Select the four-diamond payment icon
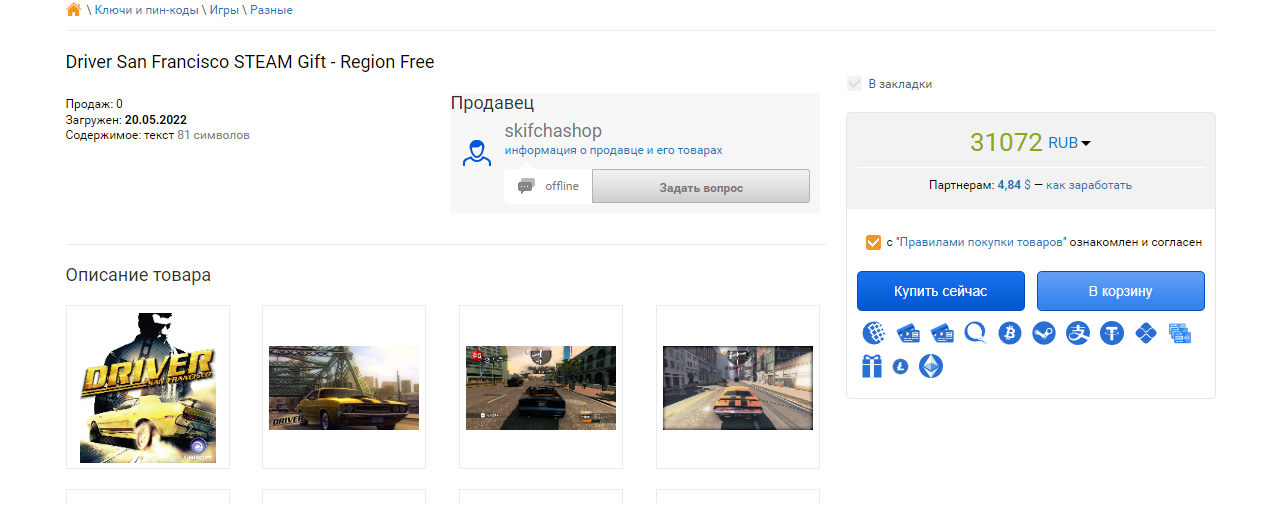Image resolution: width=1279 pixels, height=505 pixels. click(1146, 333)
